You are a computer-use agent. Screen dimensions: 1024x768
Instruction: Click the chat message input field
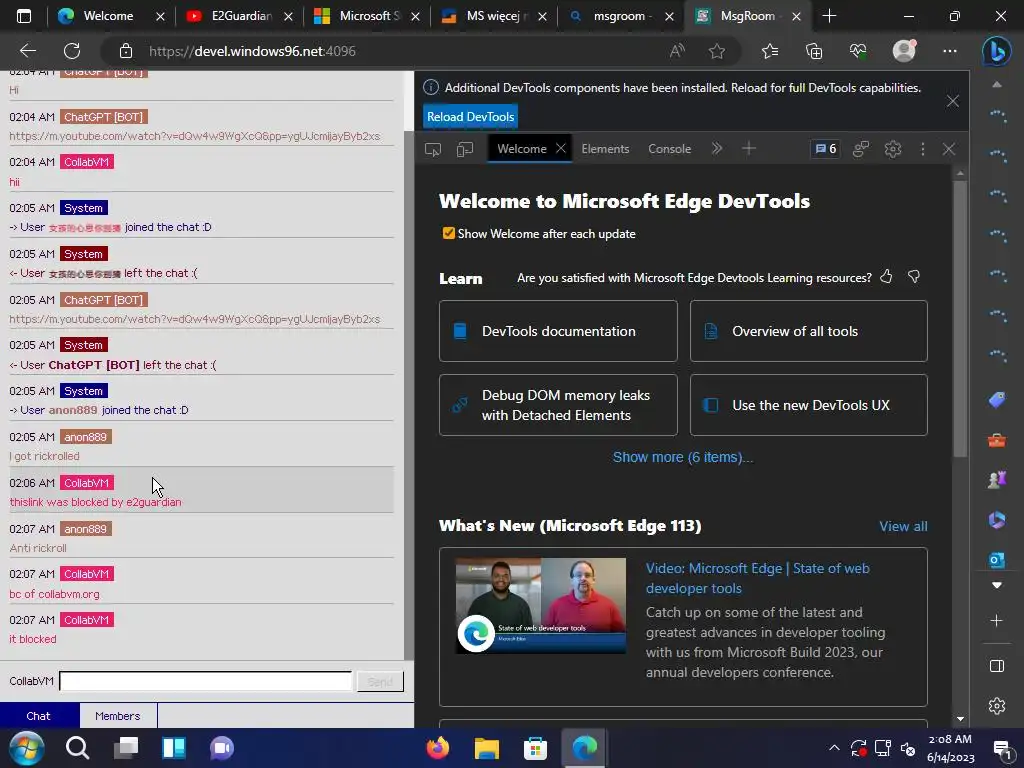[x=206, y=681]
